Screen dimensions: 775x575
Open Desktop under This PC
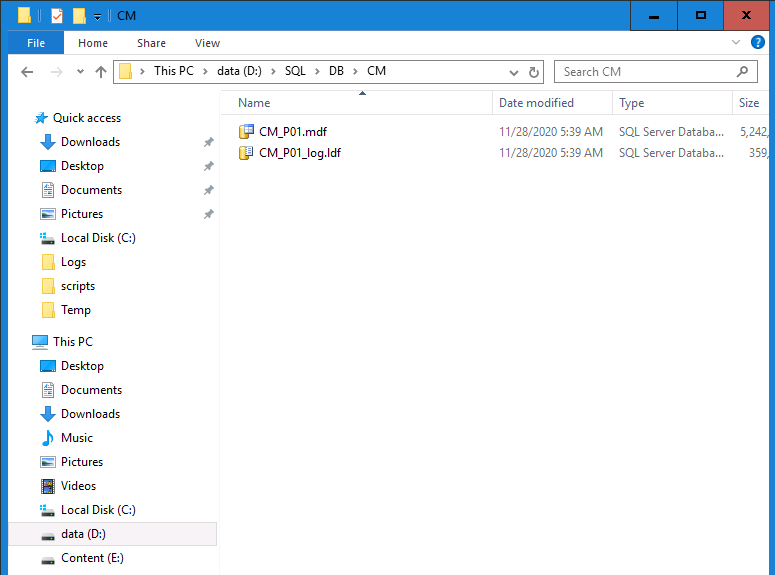click(83, 366)
